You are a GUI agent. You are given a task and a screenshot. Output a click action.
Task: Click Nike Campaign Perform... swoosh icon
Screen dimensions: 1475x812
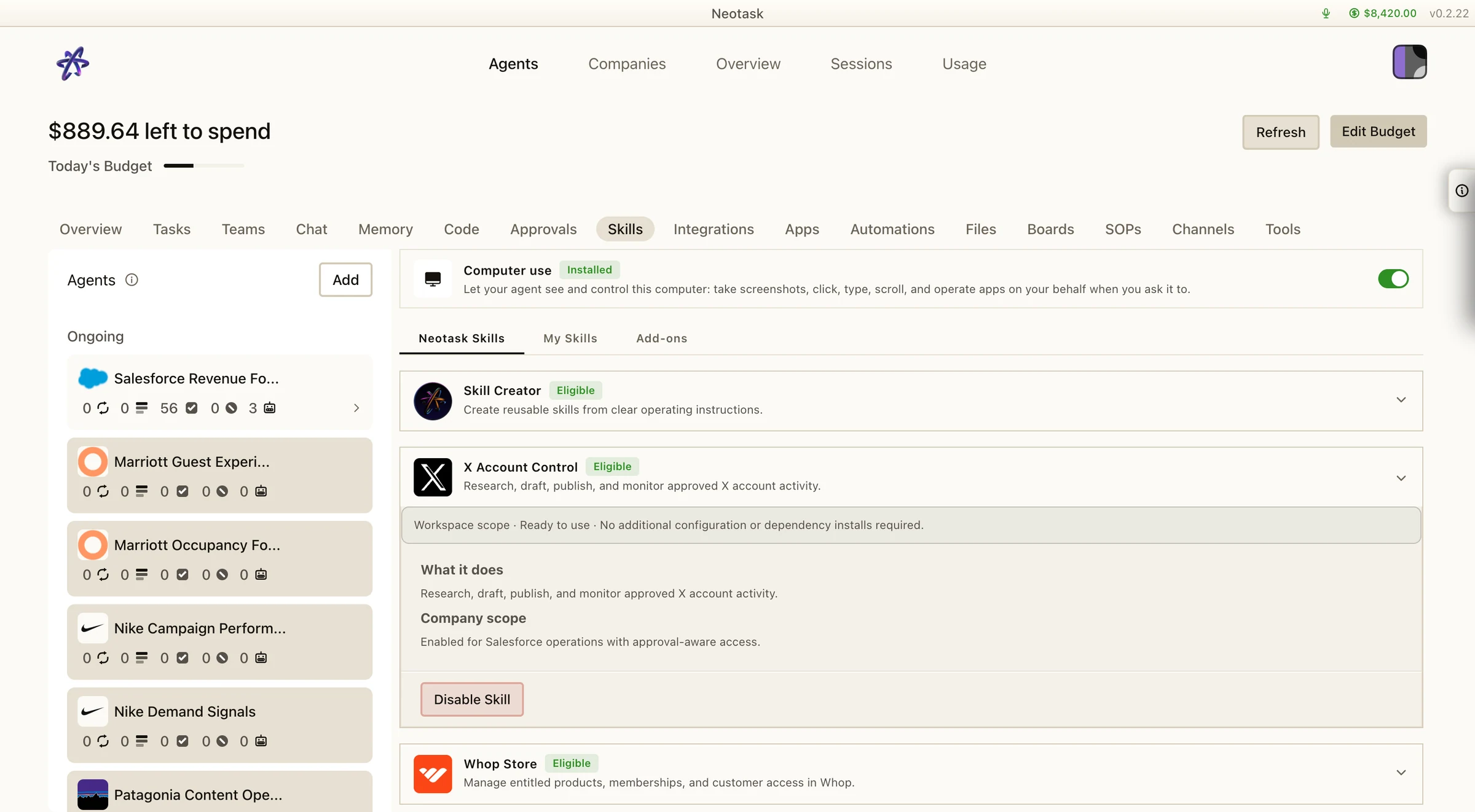[93, 628]
